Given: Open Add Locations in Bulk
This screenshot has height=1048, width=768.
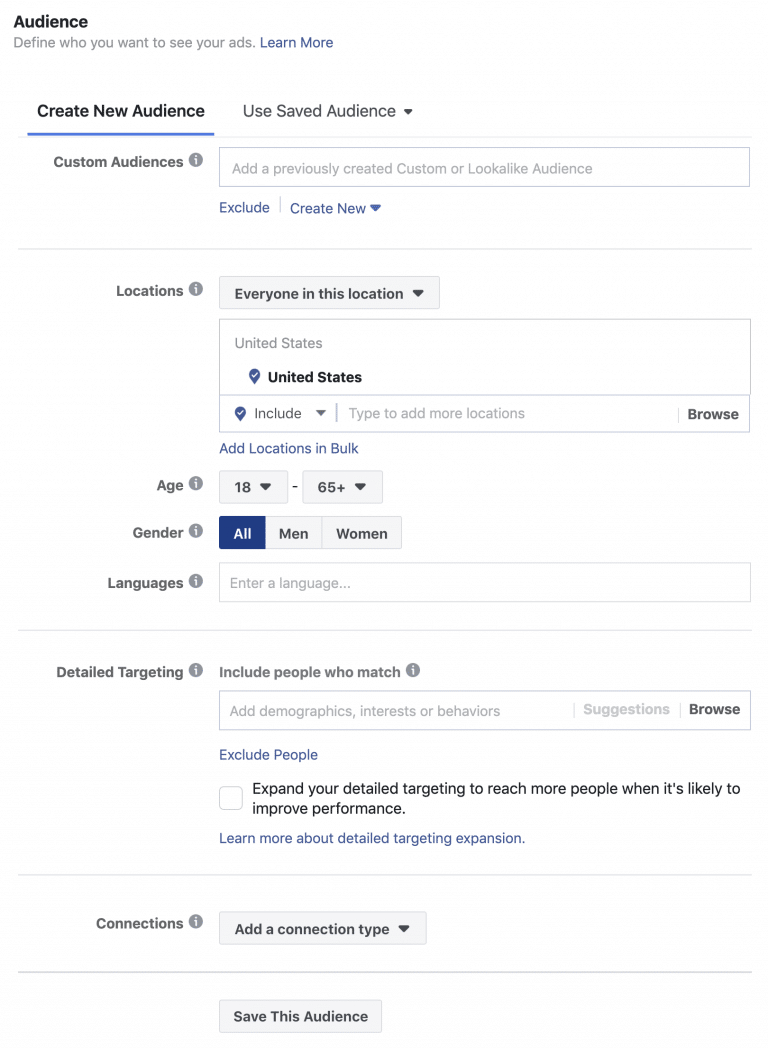Looking at the screenshot, I should (288, 448).
